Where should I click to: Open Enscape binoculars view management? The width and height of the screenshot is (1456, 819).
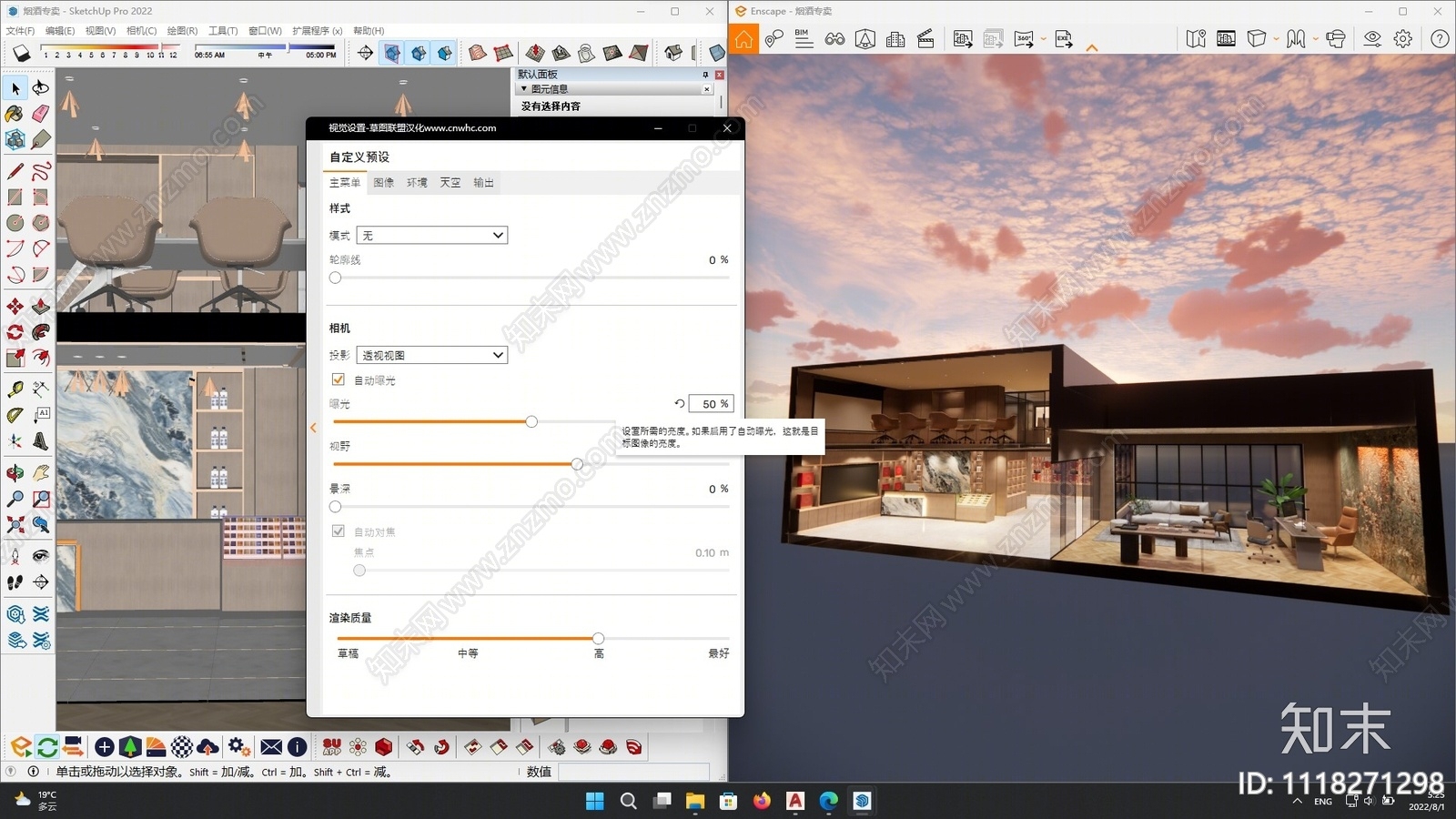point(834,39)
